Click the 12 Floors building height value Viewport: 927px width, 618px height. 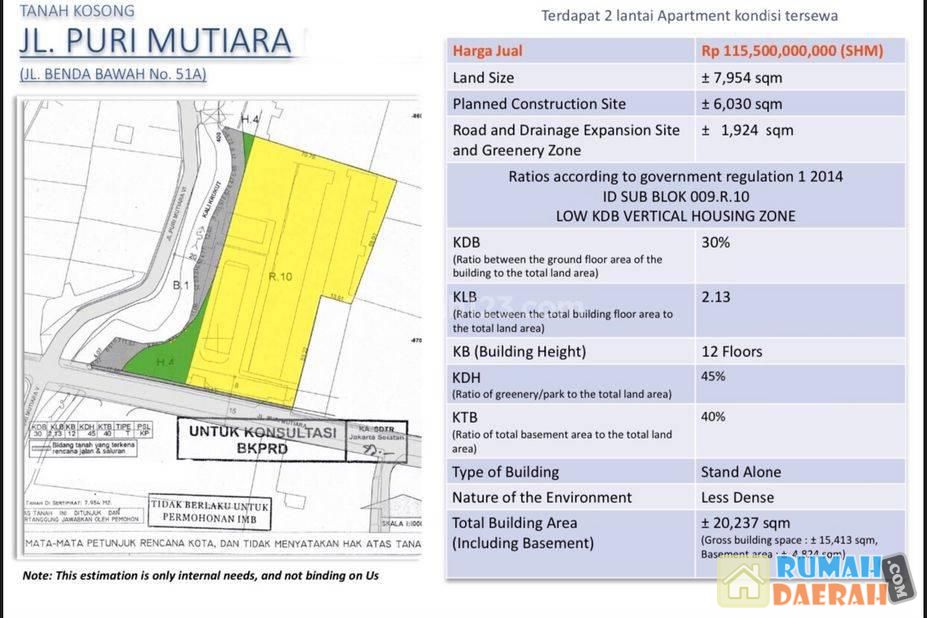732,352
